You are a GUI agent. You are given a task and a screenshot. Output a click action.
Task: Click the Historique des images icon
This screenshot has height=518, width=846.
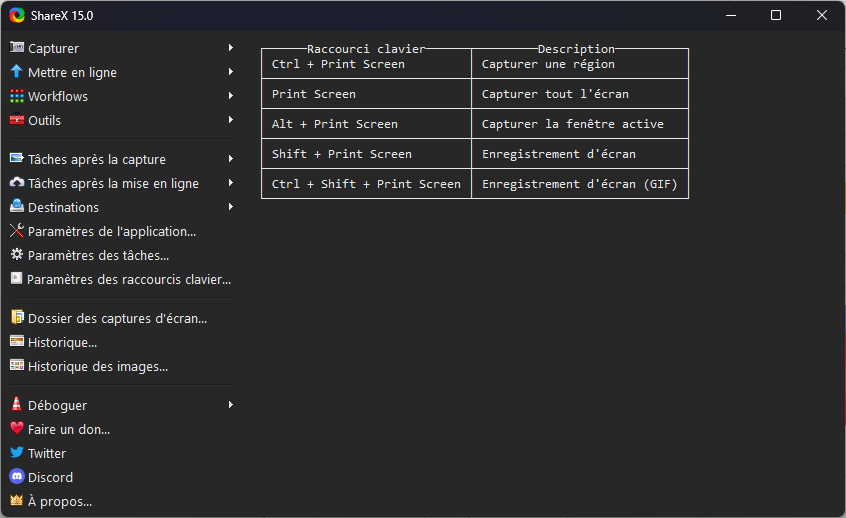pos(17,365)
